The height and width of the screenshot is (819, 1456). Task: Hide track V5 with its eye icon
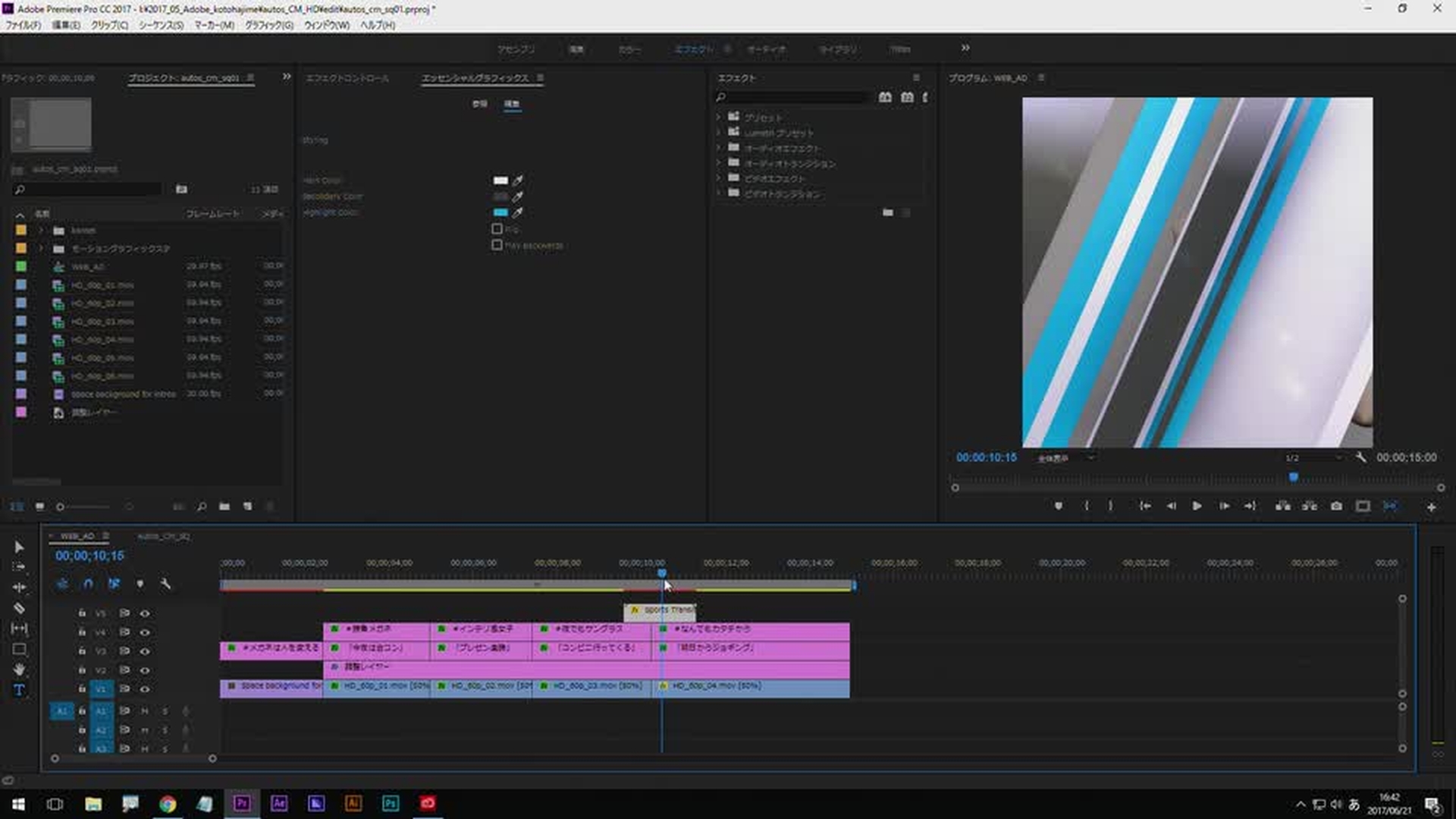[x=144, y=613]
